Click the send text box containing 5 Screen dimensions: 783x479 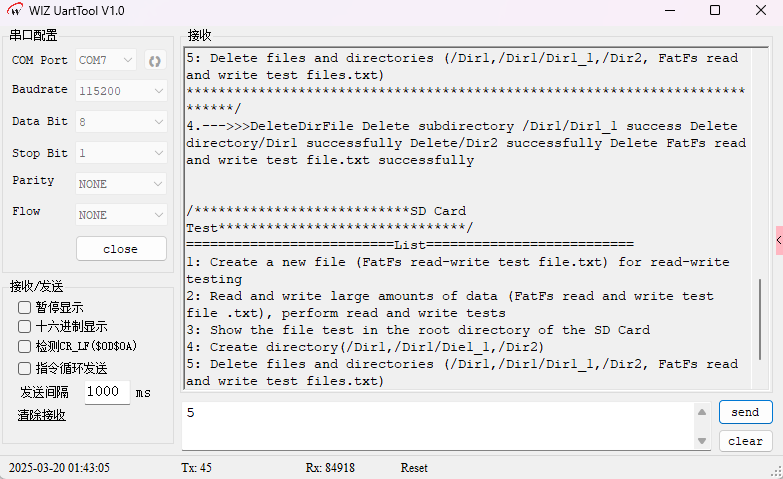coord(440,425)
